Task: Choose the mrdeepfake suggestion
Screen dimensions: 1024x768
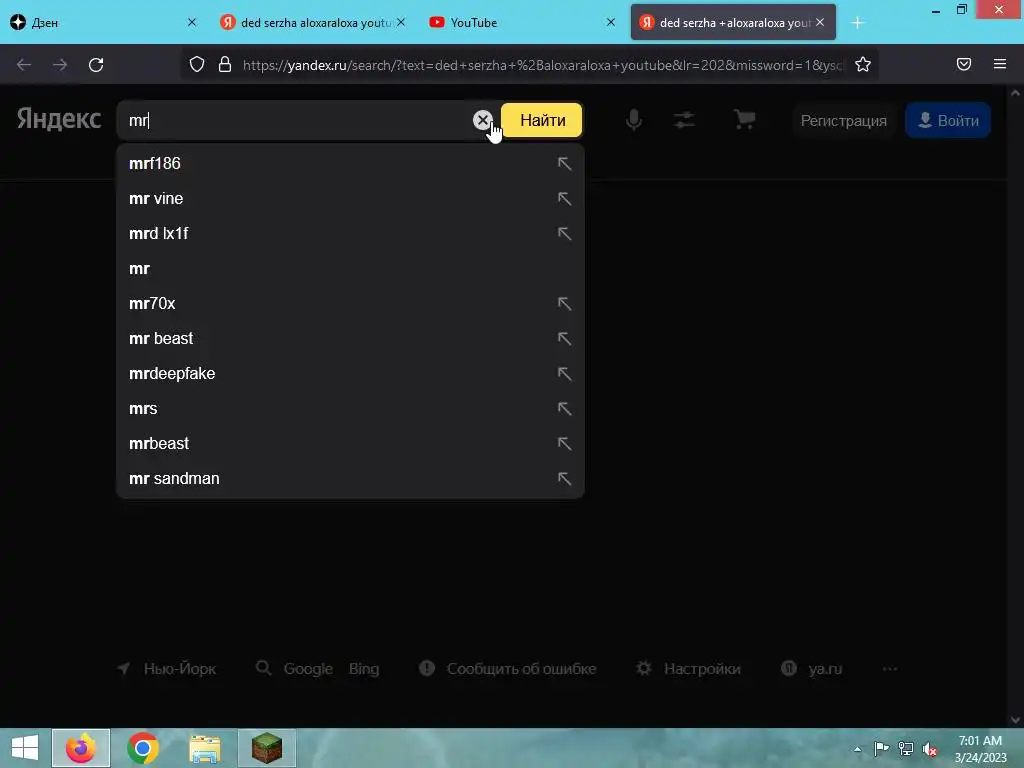Action: point(350,374)
